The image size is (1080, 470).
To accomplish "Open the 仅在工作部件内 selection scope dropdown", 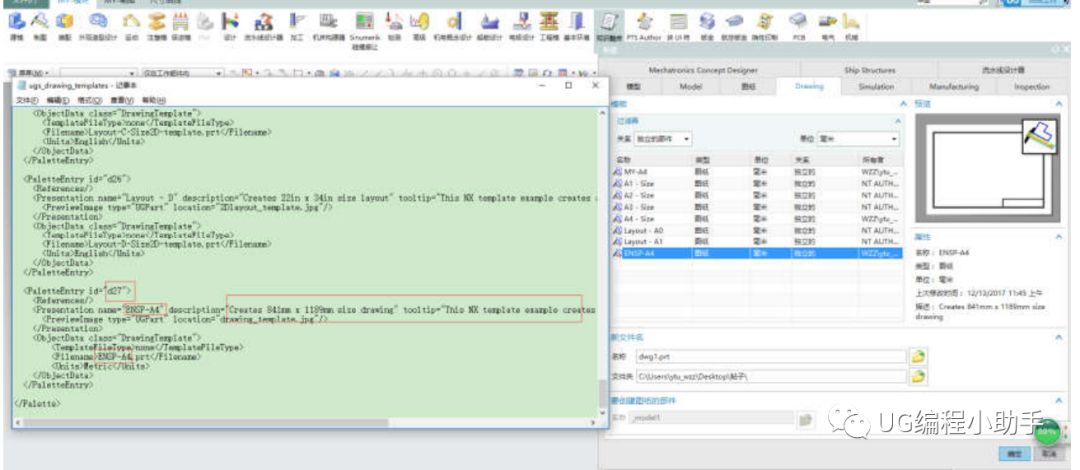I will [183, 72].
